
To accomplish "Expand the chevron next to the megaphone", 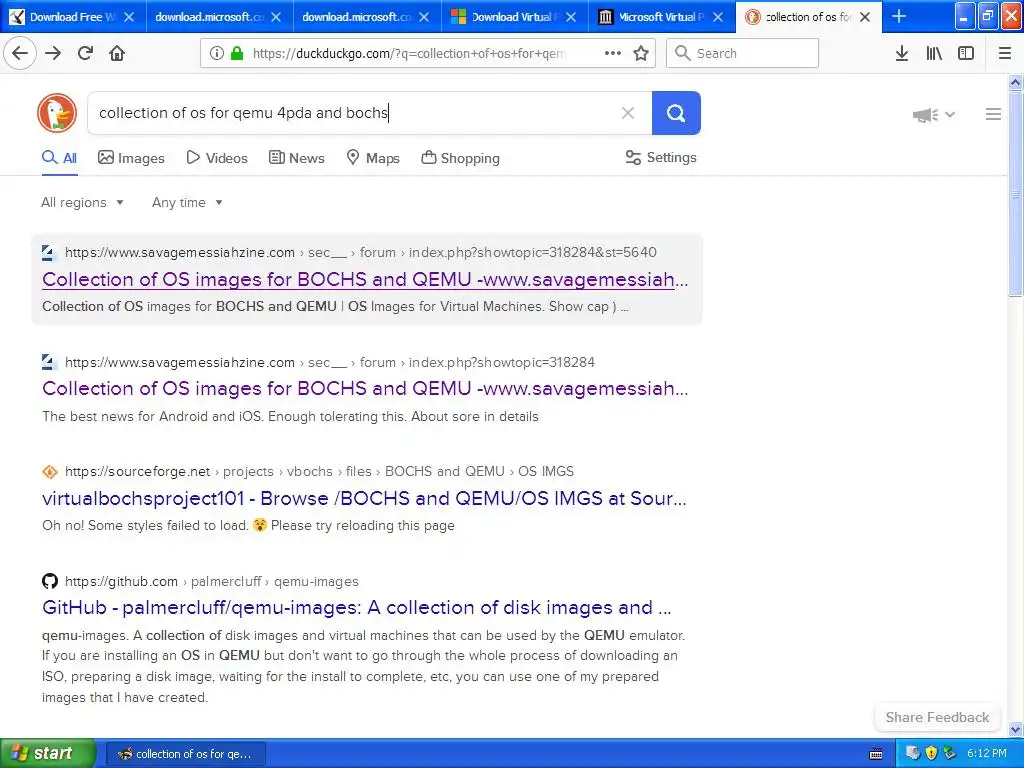I will pyautogui.click(x=950, y=115).
